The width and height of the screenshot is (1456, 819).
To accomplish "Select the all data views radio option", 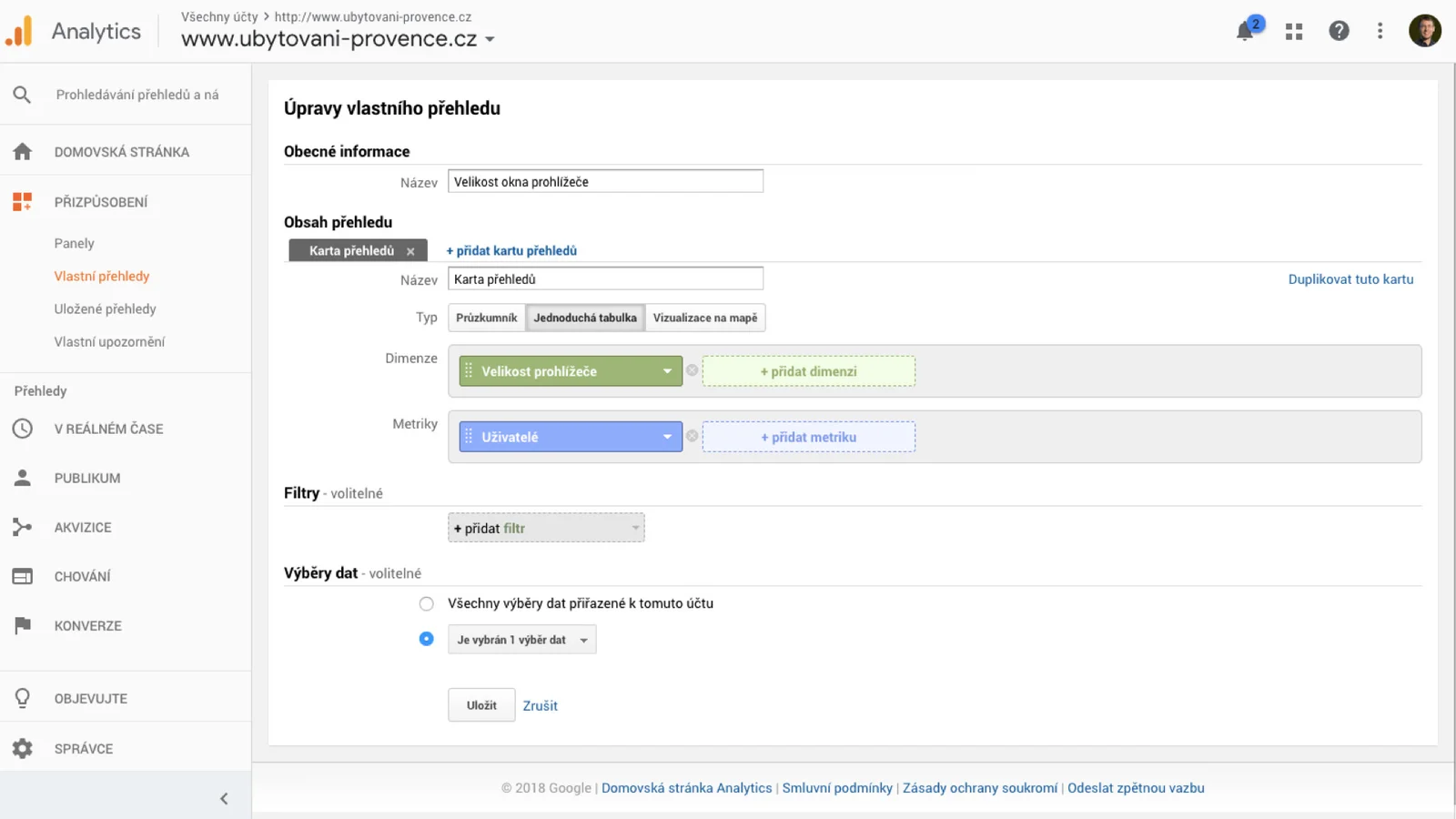I will point(426,603).
